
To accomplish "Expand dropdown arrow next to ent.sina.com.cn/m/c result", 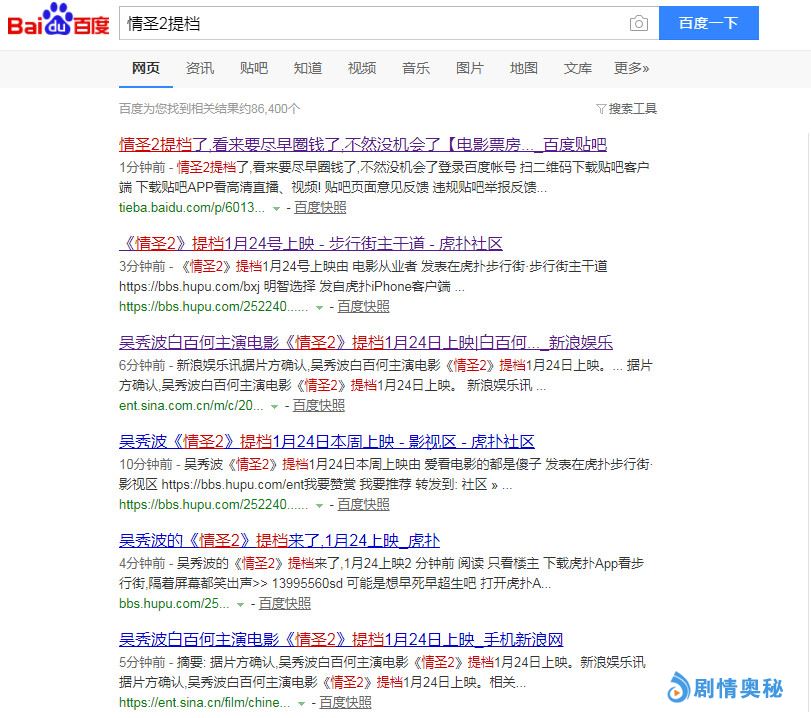I will 275,406.
